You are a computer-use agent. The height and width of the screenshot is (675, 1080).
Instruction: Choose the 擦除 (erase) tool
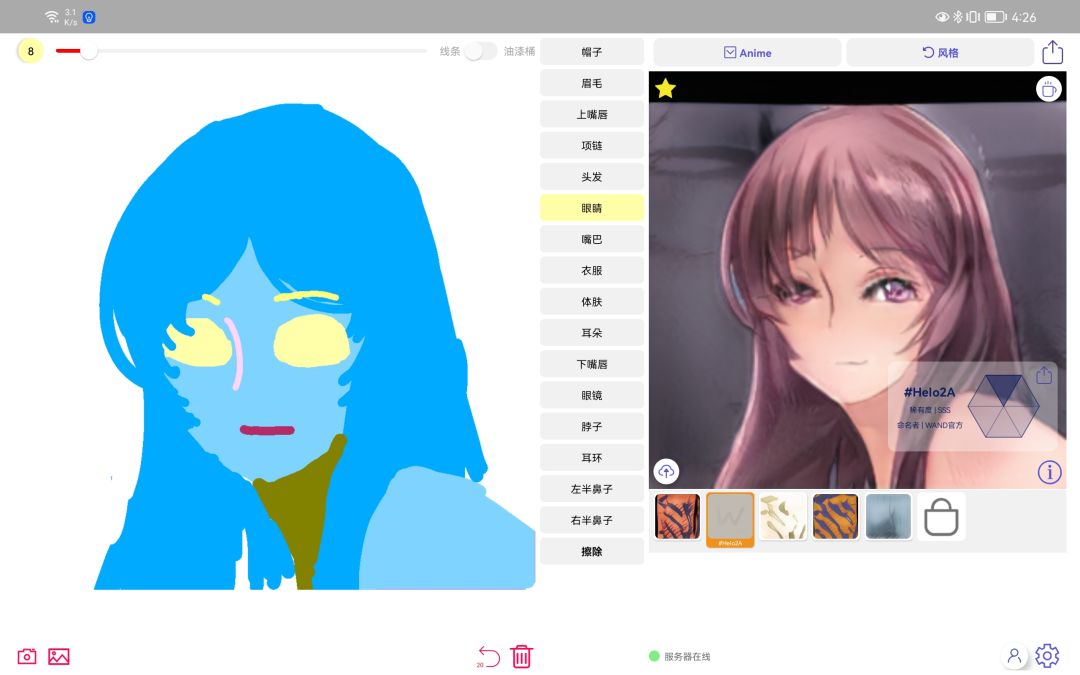tap(592, 552)
